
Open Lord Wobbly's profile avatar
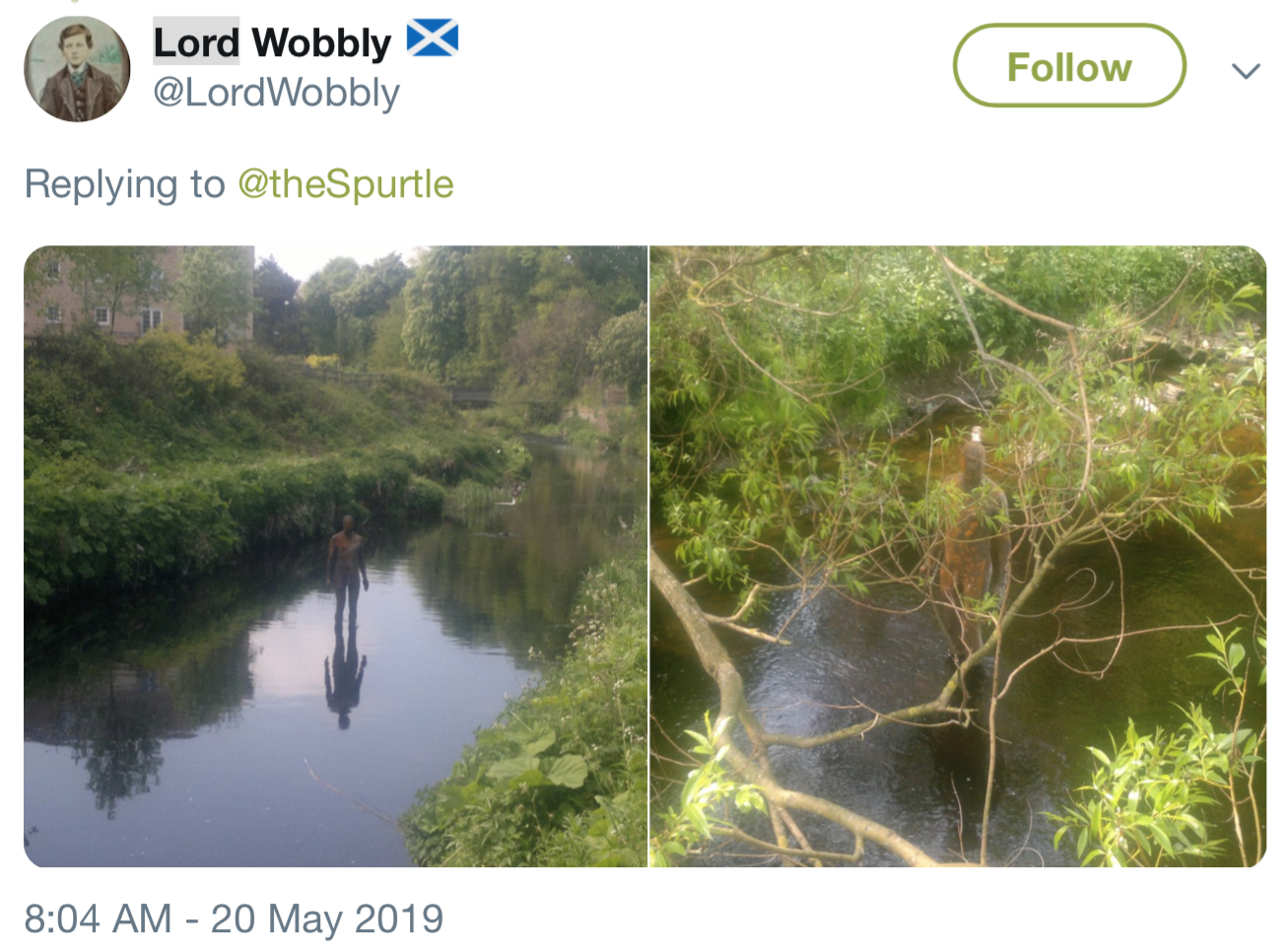(77, 69)
